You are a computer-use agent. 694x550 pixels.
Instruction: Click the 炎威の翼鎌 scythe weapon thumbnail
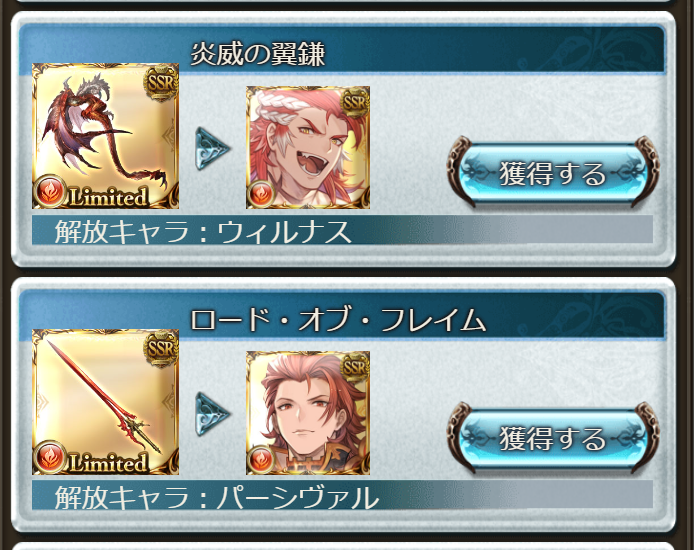[105, 136]
